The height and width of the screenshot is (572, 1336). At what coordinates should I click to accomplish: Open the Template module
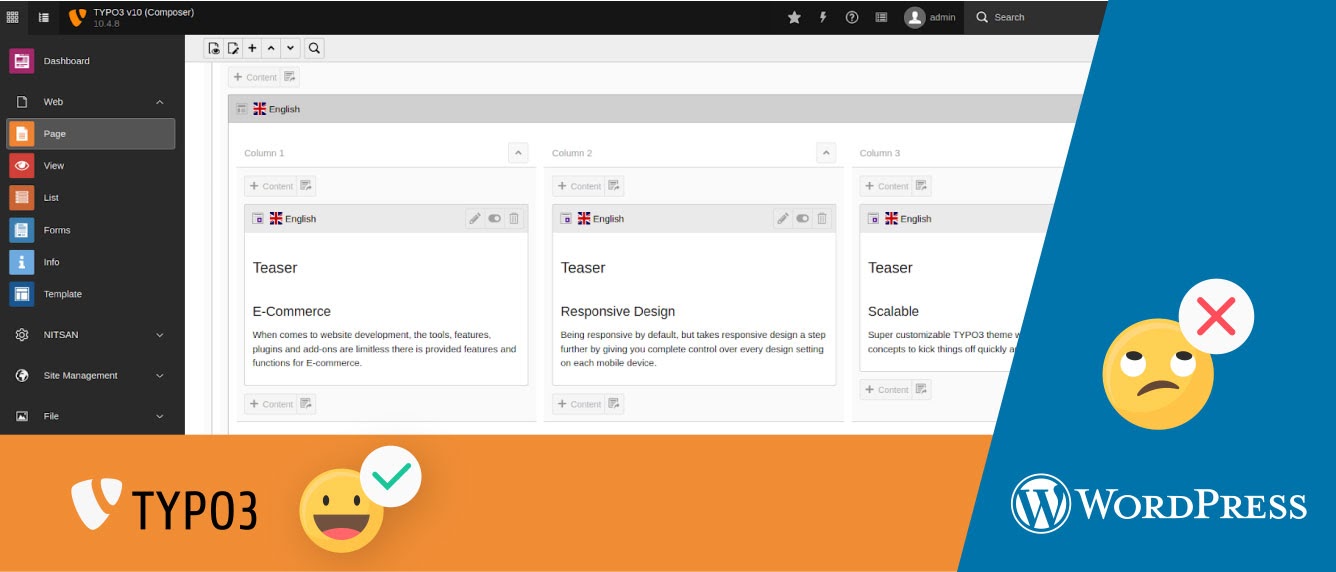[x=92, y=294]
